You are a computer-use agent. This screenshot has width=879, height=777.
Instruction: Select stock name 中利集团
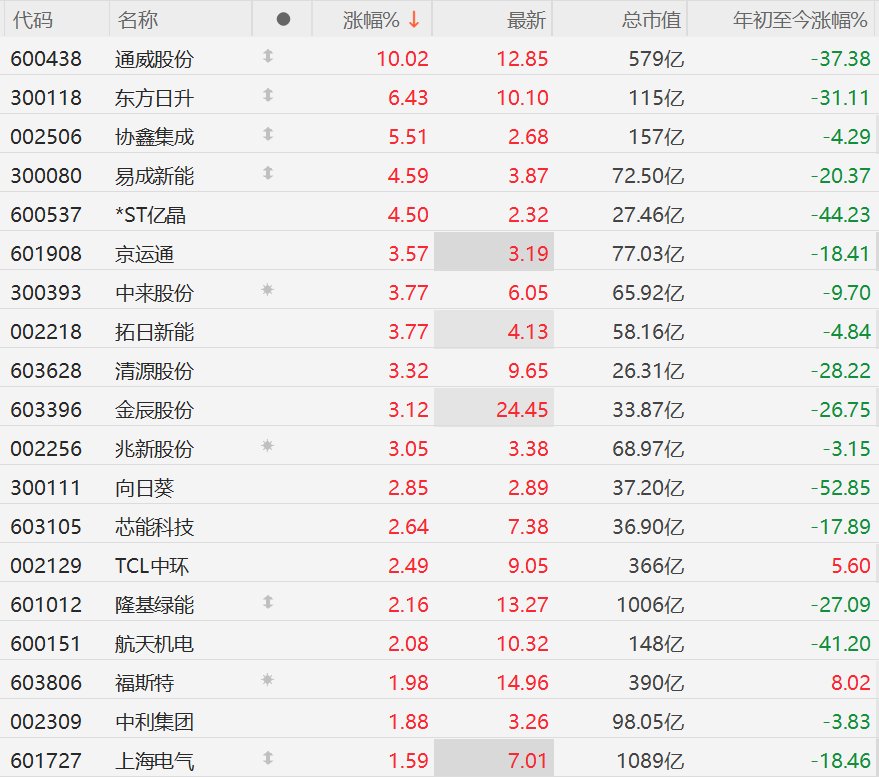pos(154,722)
